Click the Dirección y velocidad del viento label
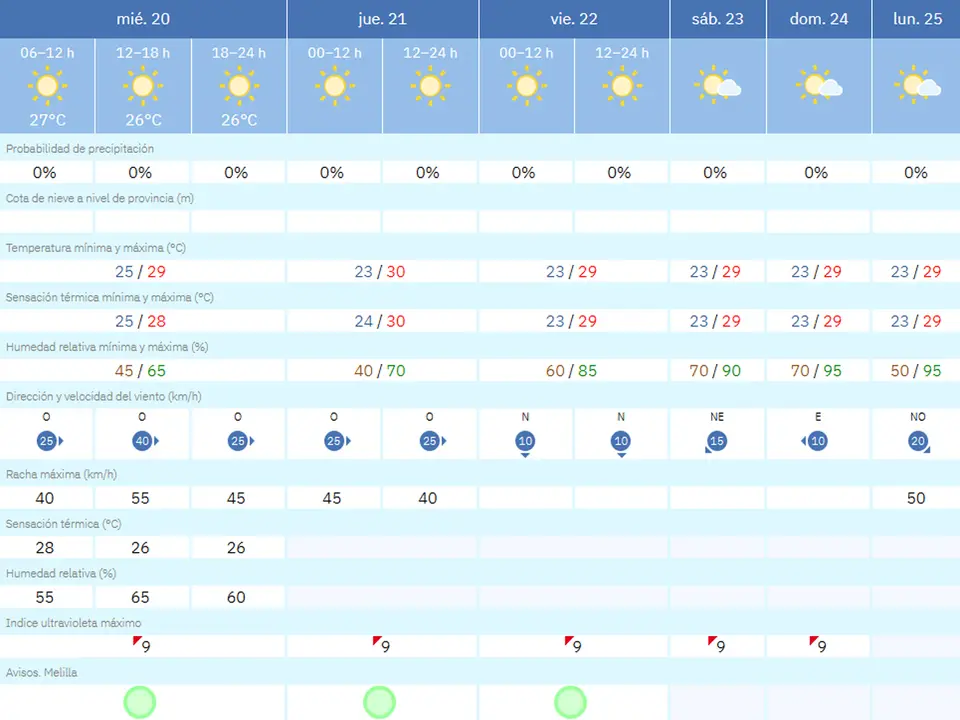Viewport: 960px width, 720px height. [x=103, y=397]
